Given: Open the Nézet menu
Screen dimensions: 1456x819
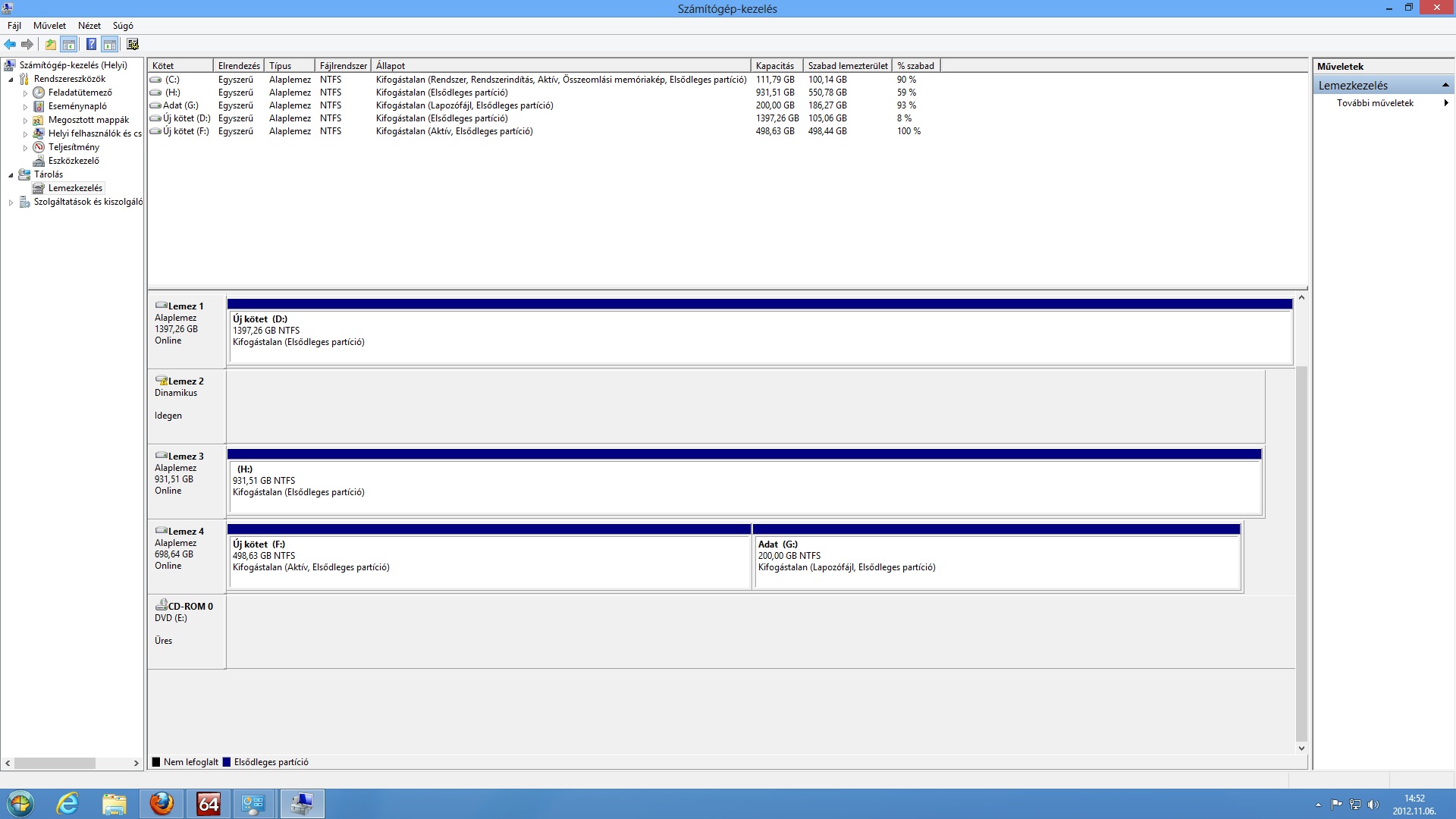Looking at the screenshot, I should (89, 25).
